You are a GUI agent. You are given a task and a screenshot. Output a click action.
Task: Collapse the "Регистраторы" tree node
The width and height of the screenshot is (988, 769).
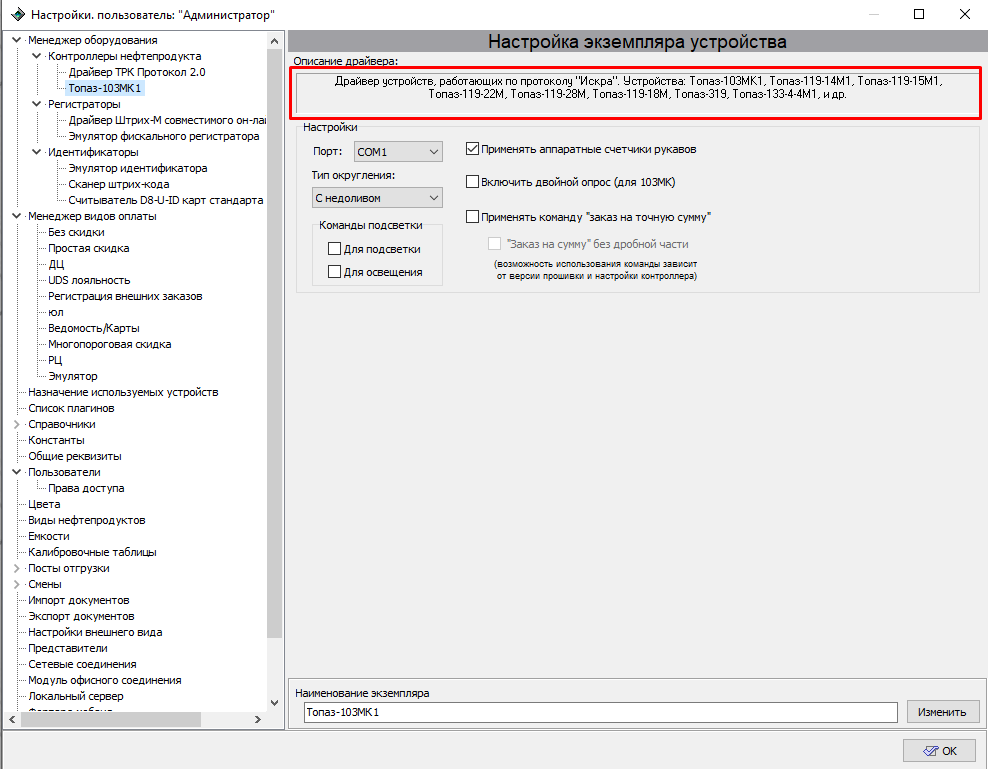(x=37, y=104)
